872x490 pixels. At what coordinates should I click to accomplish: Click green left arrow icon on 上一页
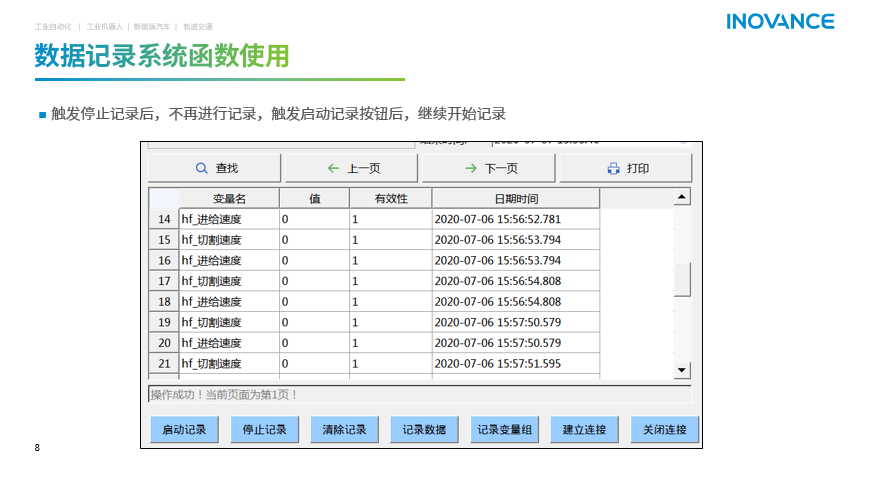tap(333, 168)
